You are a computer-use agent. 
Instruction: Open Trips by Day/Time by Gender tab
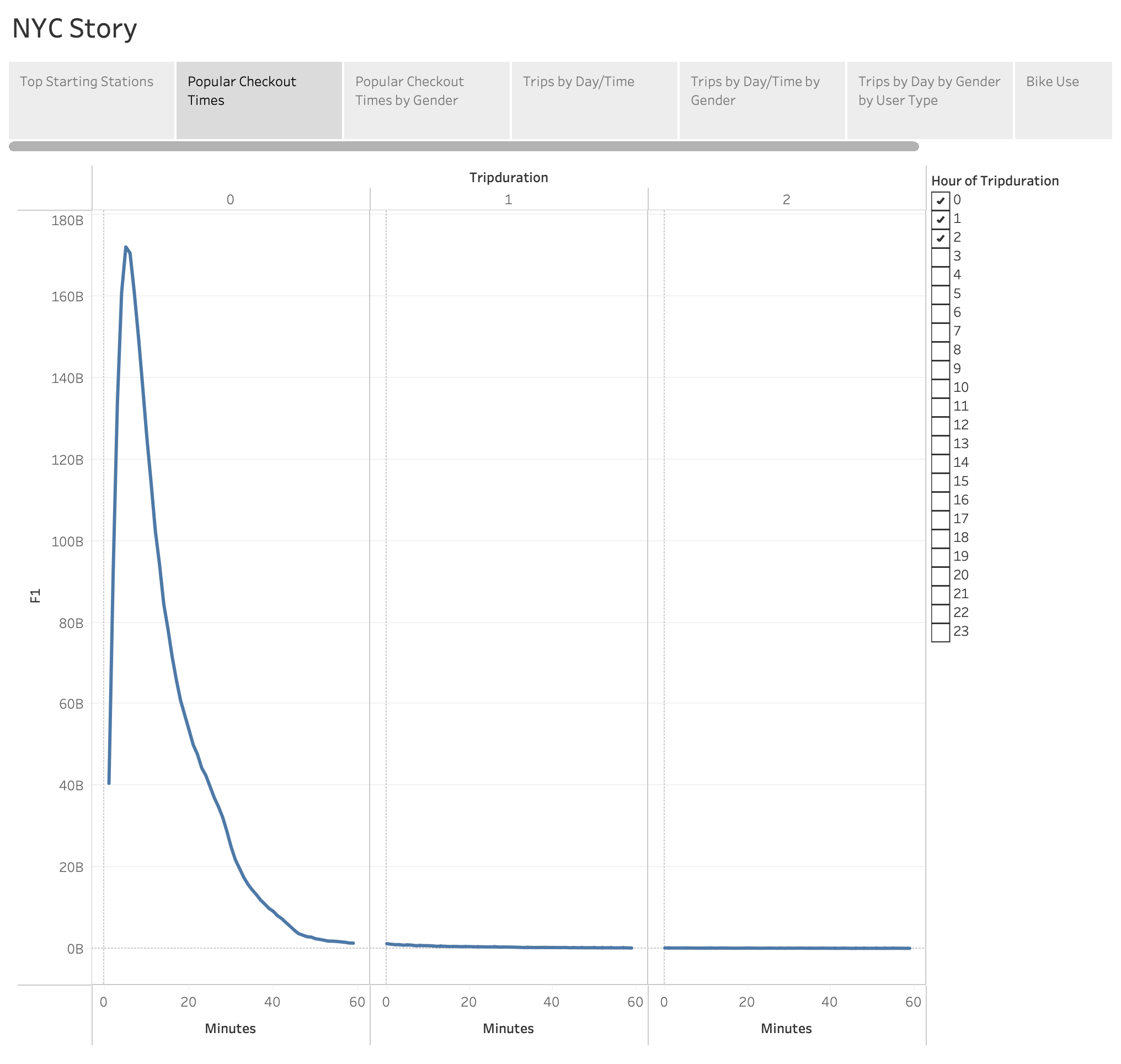pyautogui.click(x=761, y=100)
